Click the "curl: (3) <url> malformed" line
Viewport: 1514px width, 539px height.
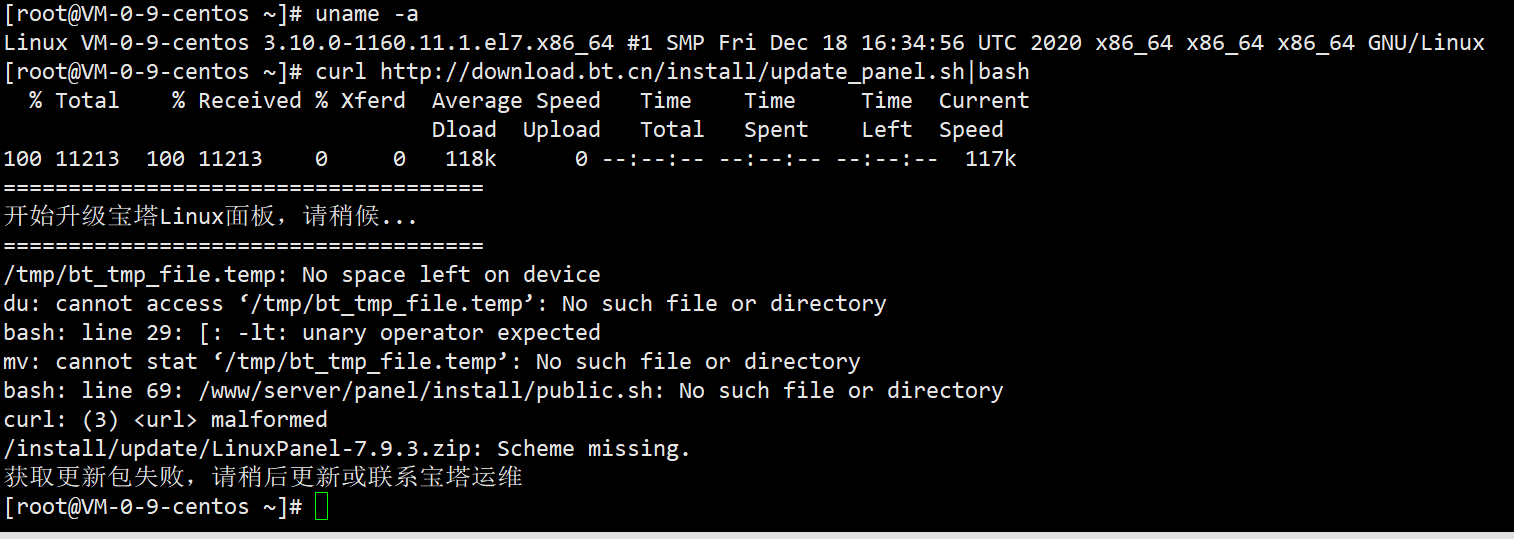[166, 420]
